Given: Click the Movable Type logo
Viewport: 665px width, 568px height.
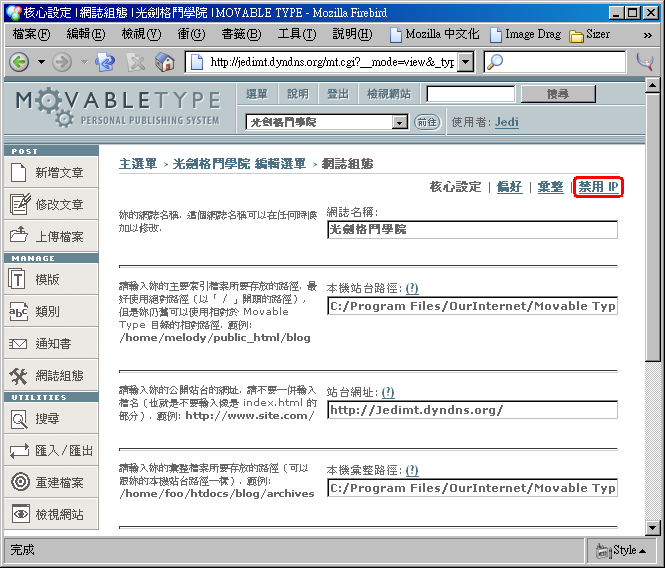Looking at the screenshot, I should (x=118, y=108).
